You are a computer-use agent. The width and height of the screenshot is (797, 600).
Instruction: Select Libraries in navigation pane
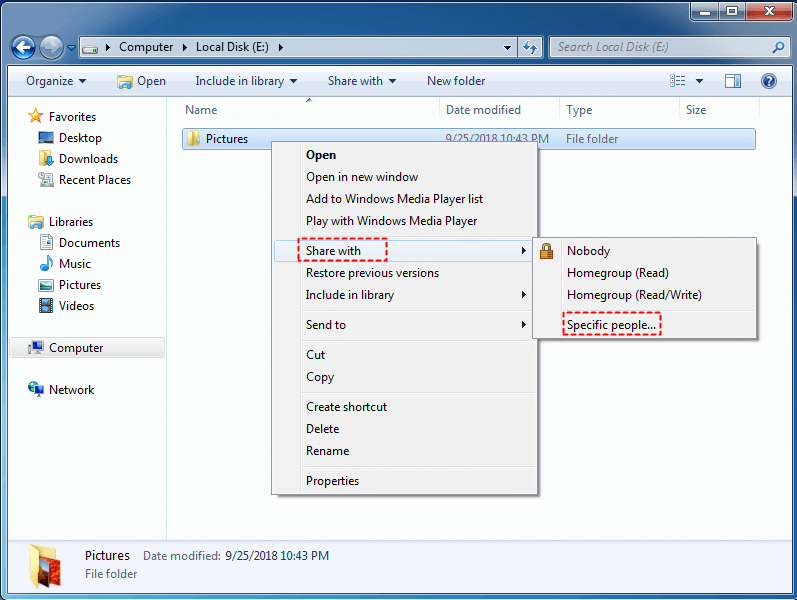pyautogui.click(x=71, y=222)
